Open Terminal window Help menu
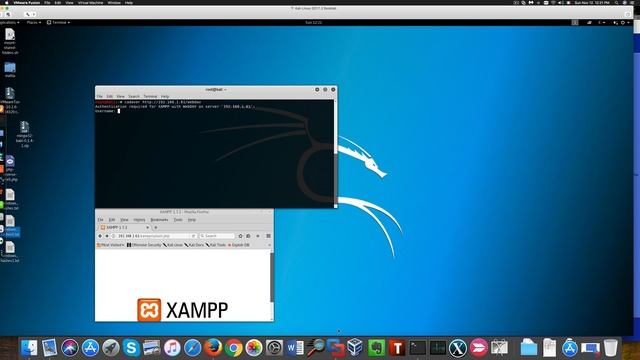Image resolution: width=640 pixels, height=360 pixels. [x=165, y=96]
